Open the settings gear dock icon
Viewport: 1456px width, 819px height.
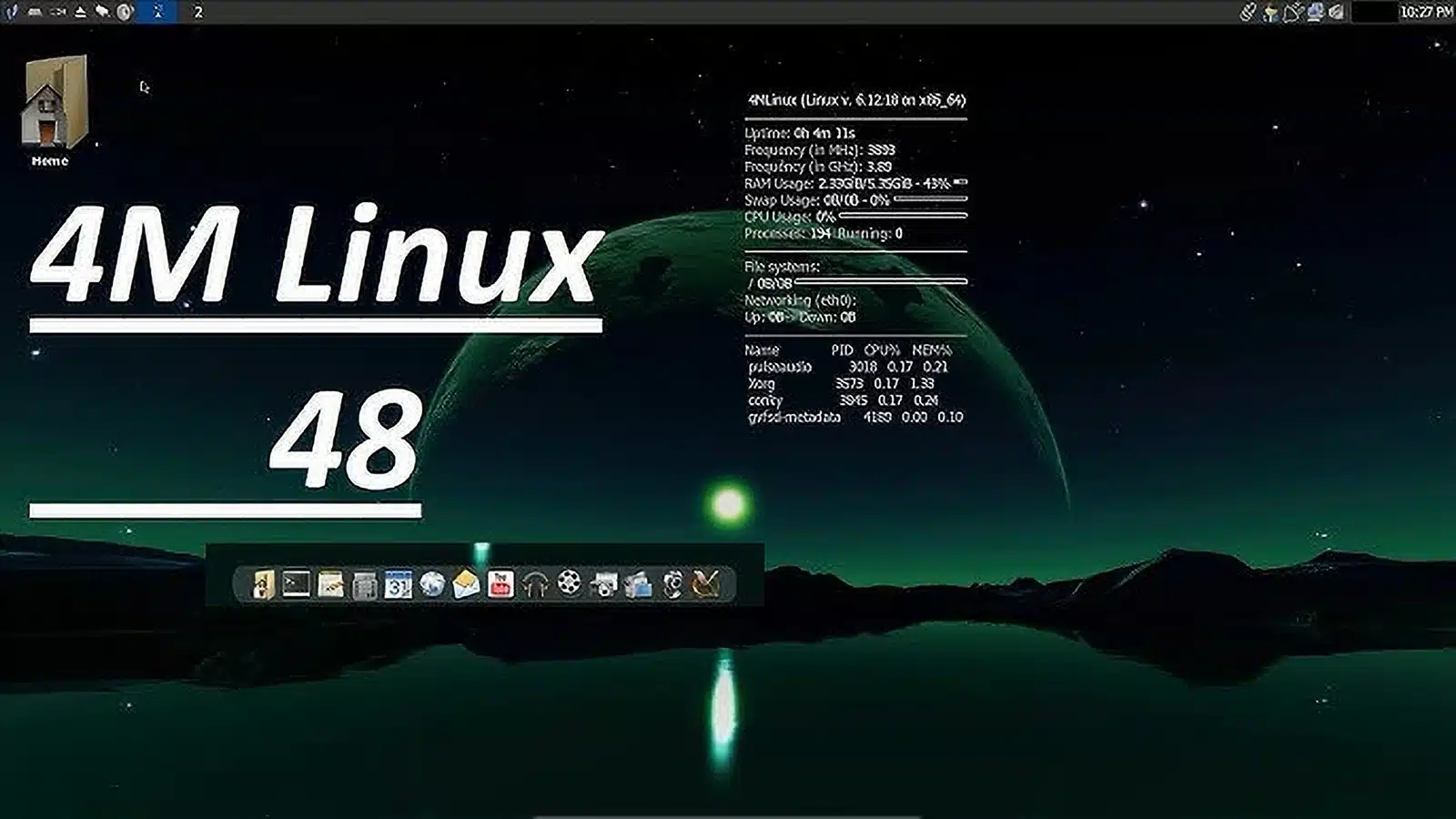(x=672, y=584)
